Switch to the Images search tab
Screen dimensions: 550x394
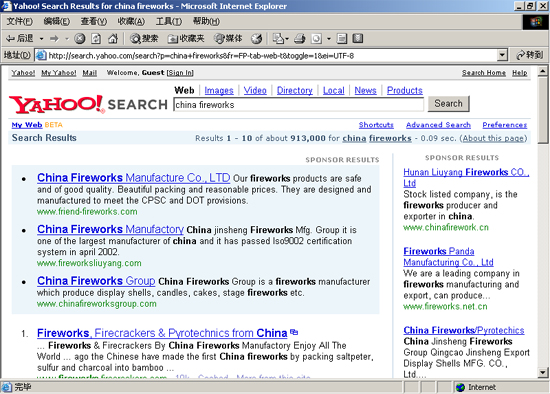tap(219, 91)
